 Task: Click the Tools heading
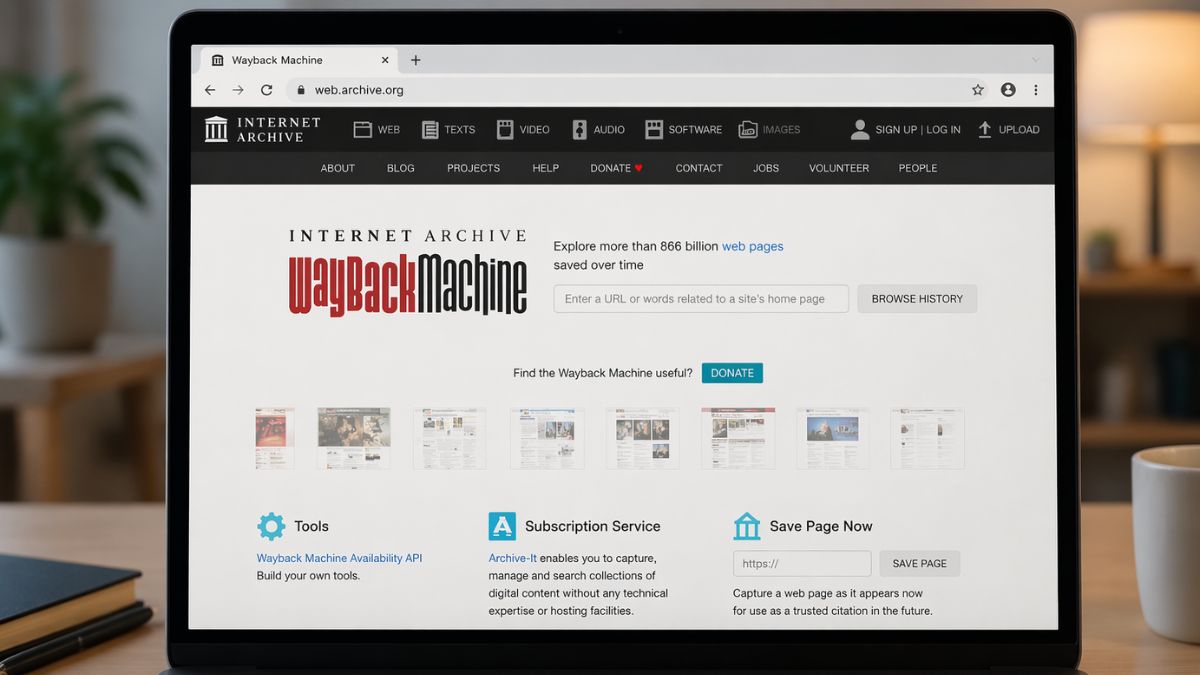(x=311, y=526)
